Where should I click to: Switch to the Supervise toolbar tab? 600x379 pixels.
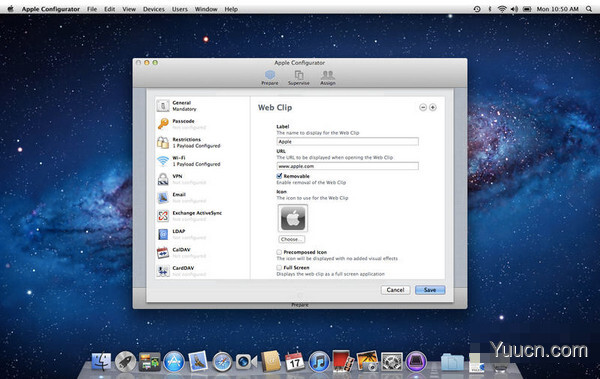[299, 77]
